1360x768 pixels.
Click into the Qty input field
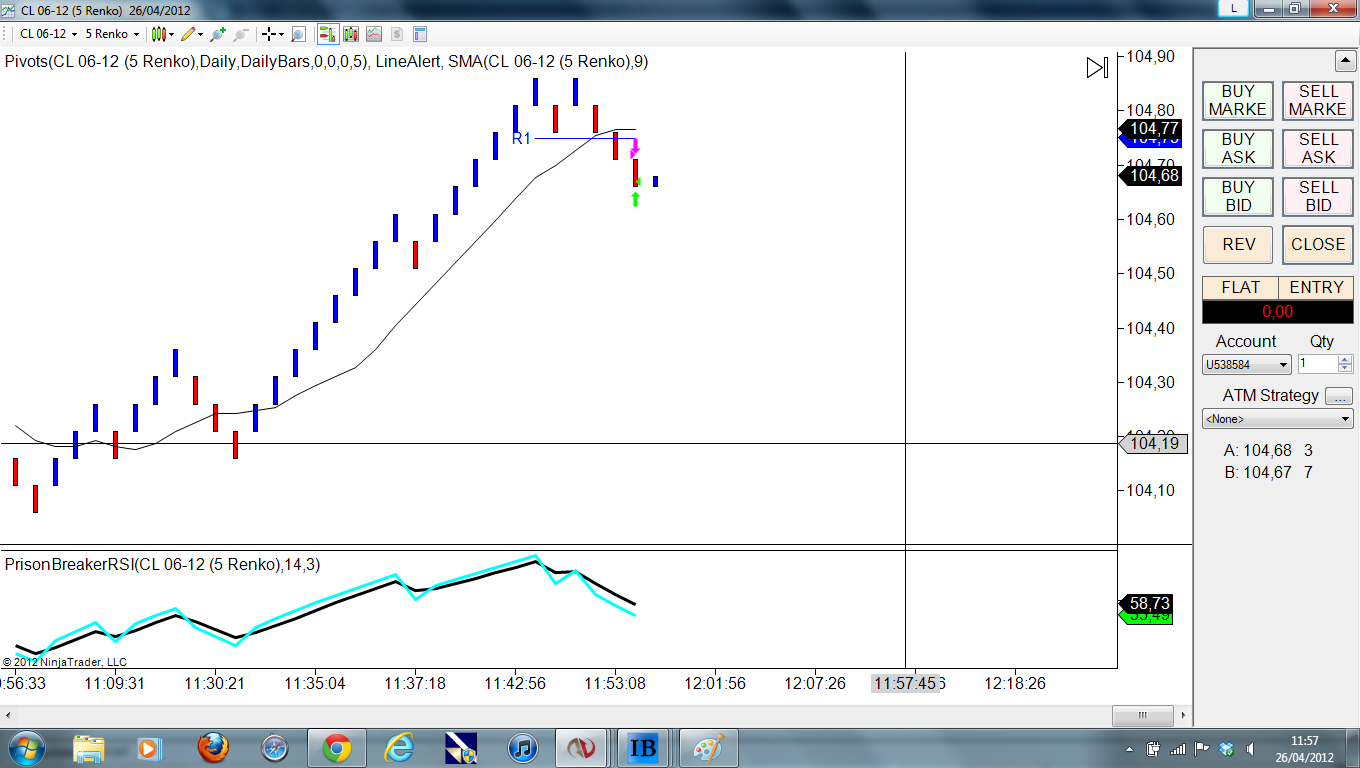coord(1317,365)
